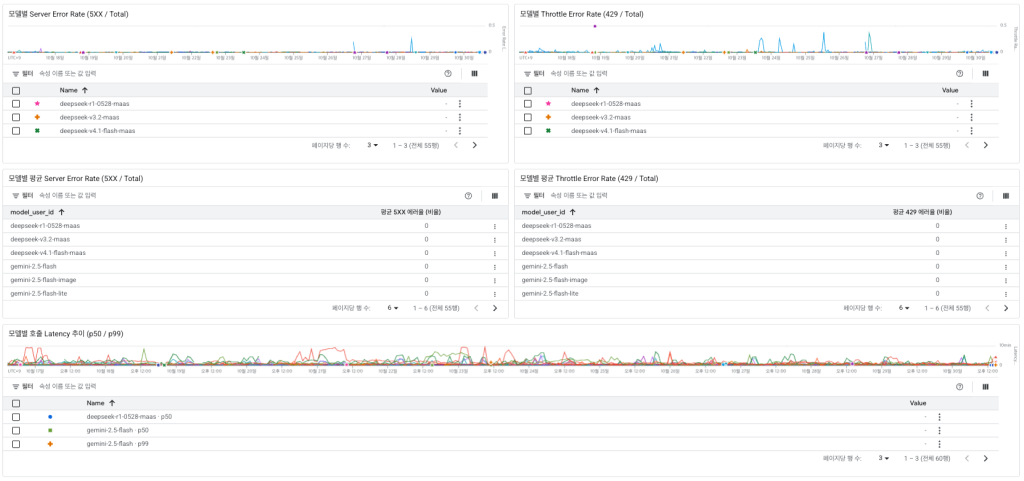Toggle select-all checkbox in Latency 추이 legend header
The width and height of the screenshot is (1024, 481).
(x=16, y=403)
